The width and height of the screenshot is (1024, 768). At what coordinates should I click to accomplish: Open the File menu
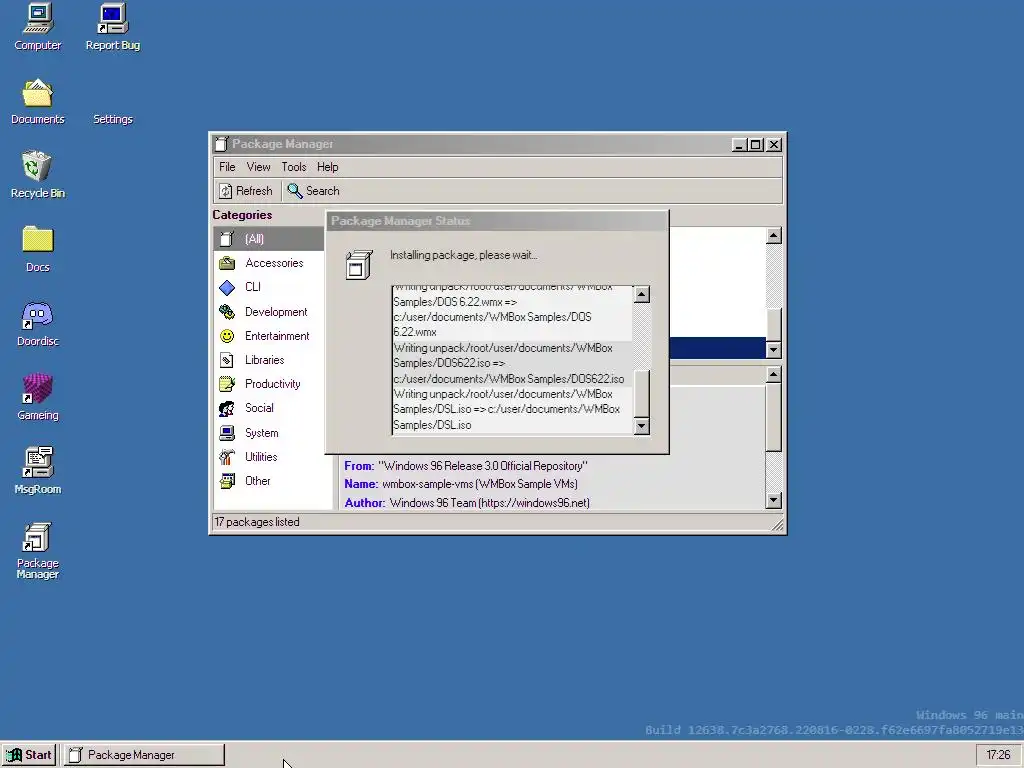(x=227, y=167)
